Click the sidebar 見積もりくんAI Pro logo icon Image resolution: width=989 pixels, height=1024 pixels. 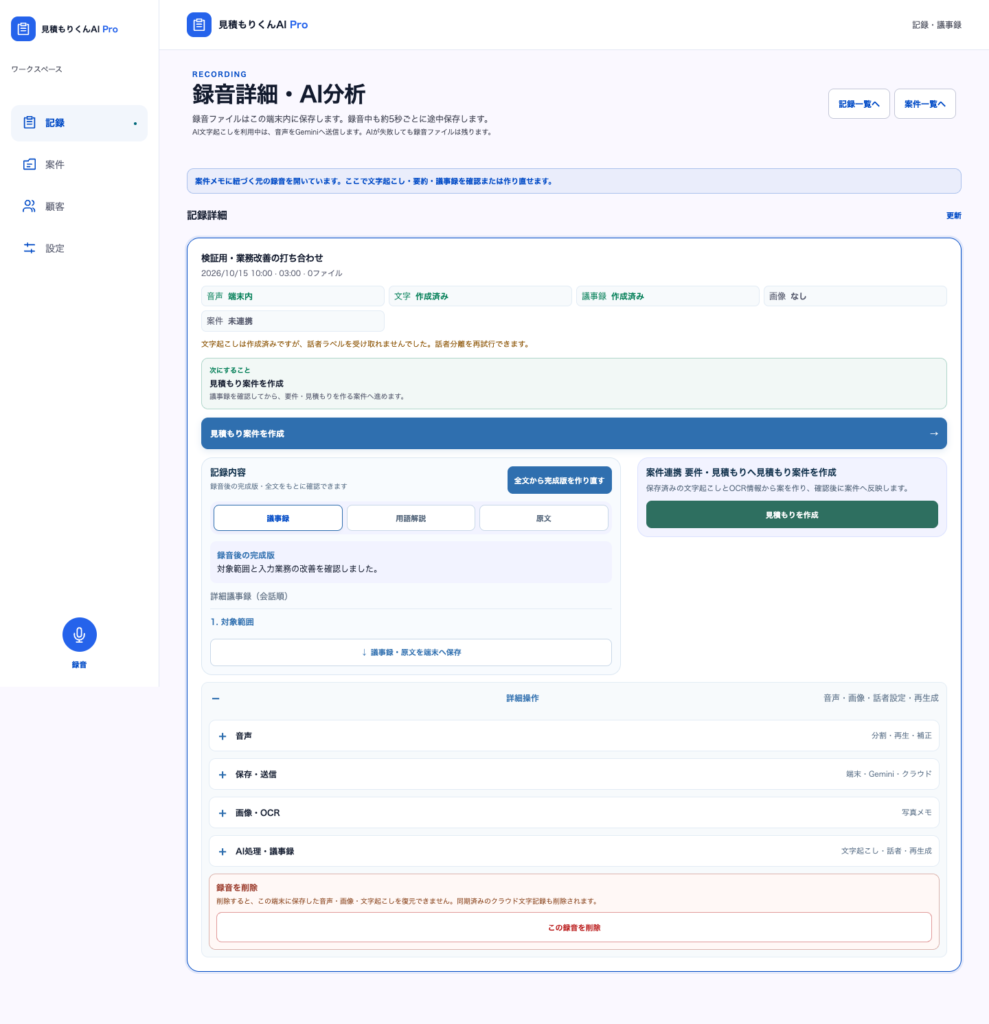pyautogui.click(x=23, y=29)
